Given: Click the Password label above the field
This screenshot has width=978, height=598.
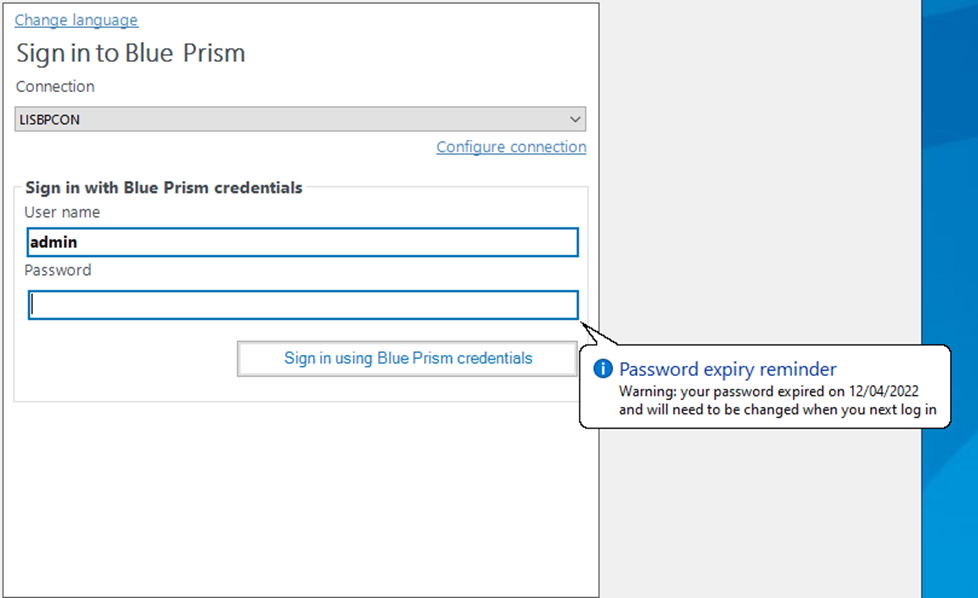Looking at the screenshot, I should (x=58, y=270).
